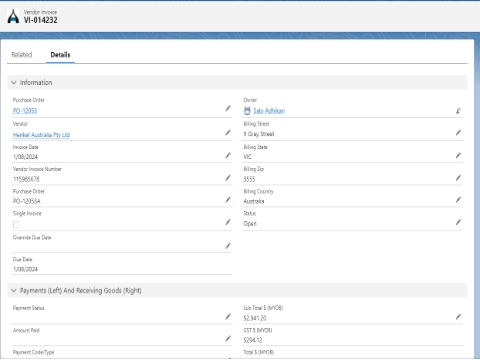The image size is (480, 360).
Task: Open the Henkel Australia Pty Ltd vendor link
Action: pos(41,135)
